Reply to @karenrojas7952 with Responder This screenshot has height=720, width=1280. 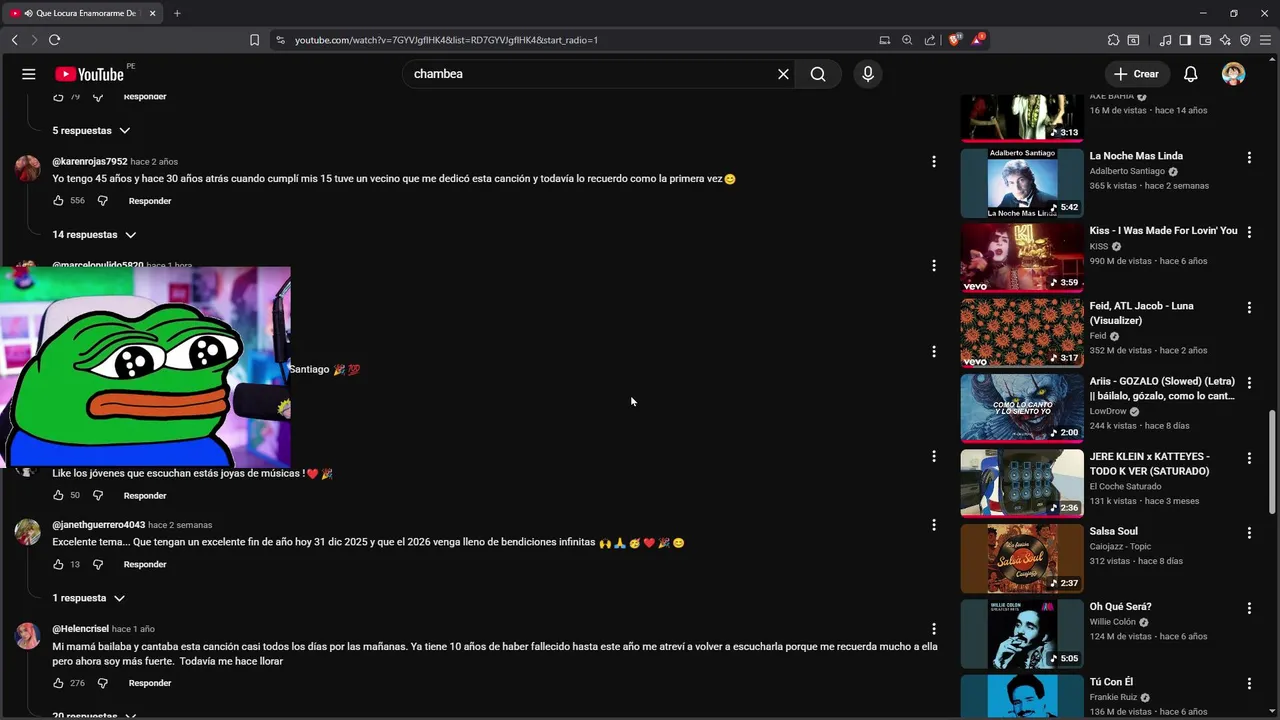[x=150, y=201]
